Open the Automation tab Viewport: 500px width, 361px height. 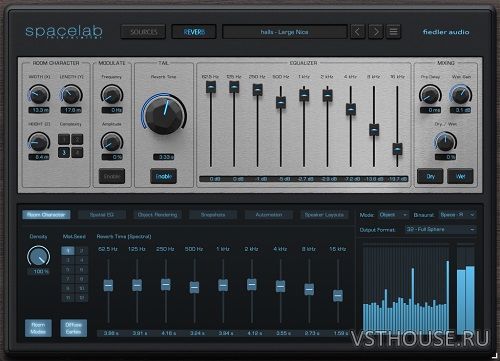click(x=269, y=215)
